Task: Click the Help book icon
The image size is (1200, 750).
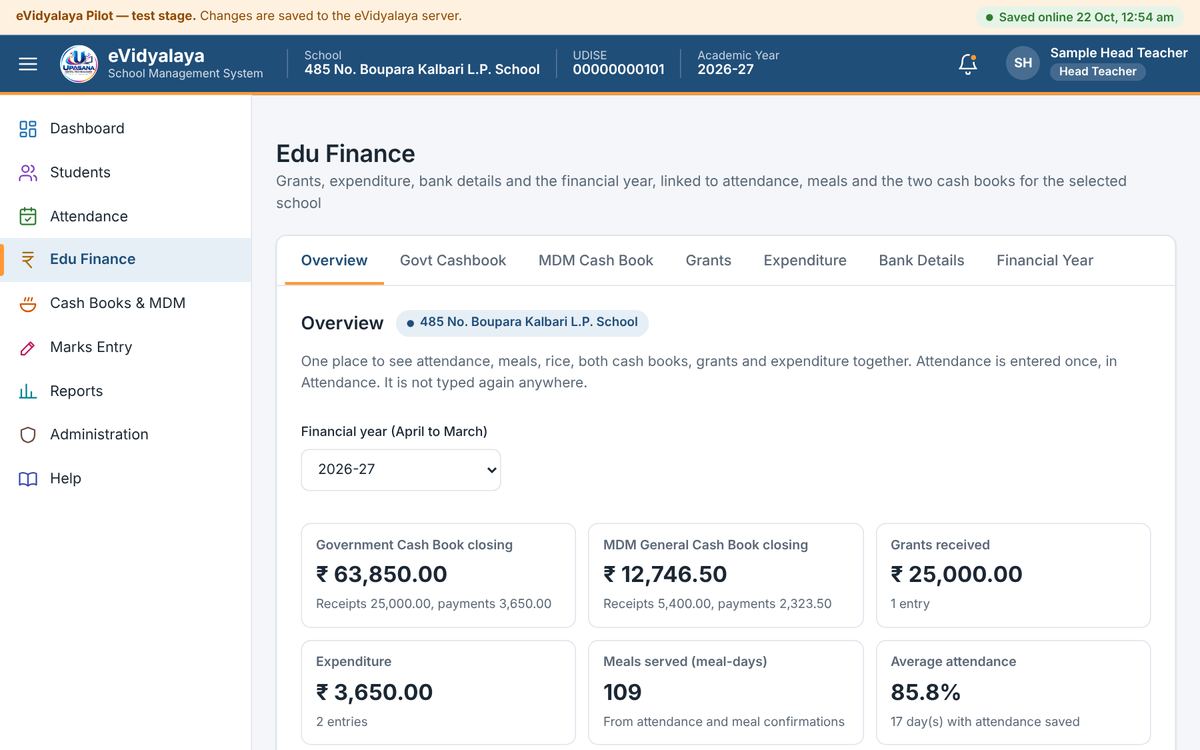Action: (x=28, y=479)
